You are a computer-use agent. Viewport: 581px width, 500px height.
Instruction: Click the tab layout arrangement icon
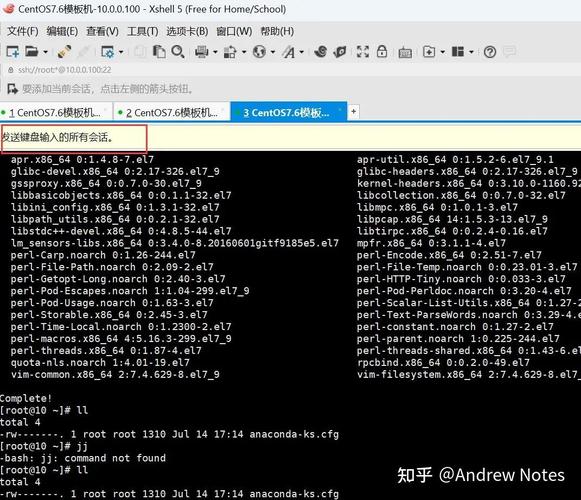[458, 52]
